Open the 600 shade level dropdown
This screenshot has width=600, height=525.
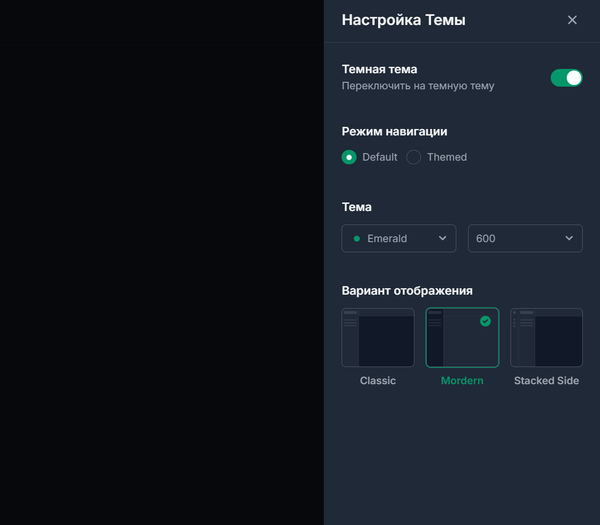pyautogui.click(x=525, y=238)
